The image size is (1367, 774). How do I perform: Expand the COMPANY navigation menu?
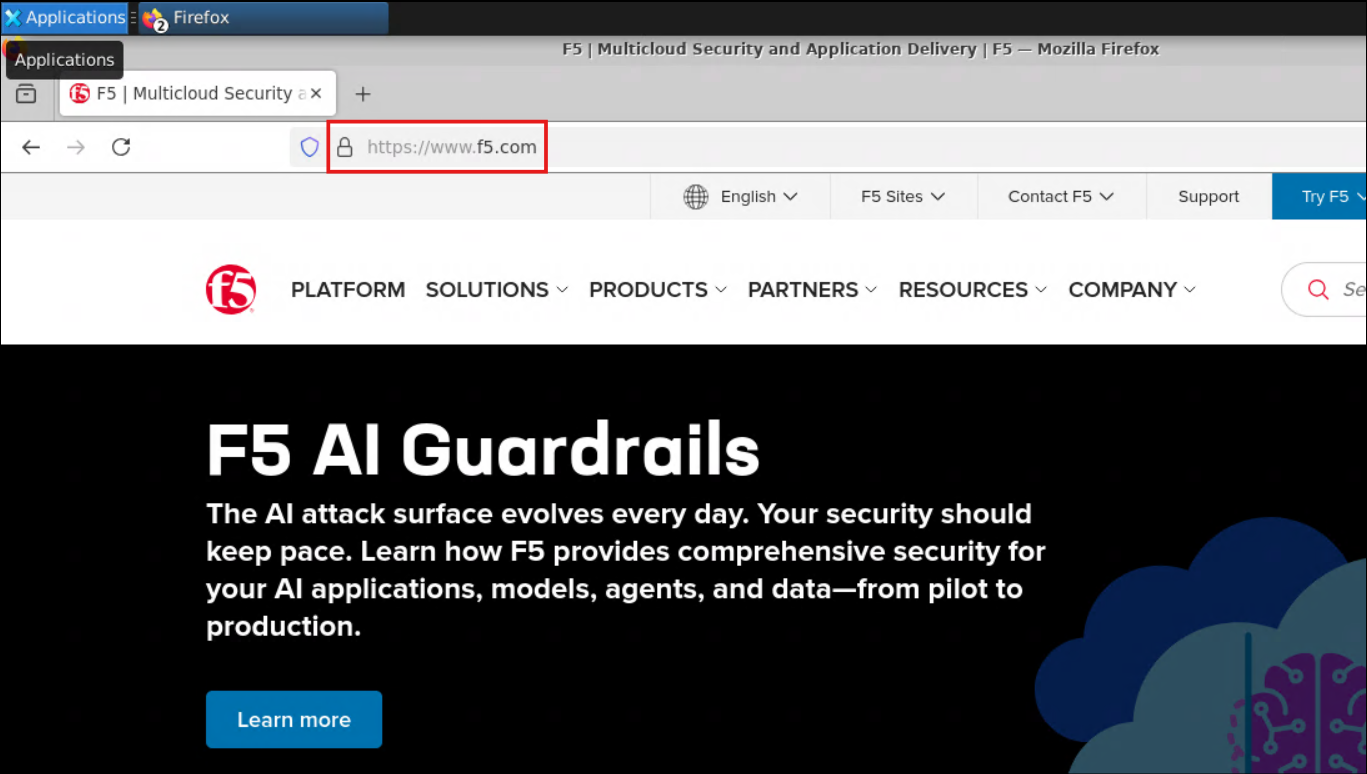click(x=1132, y=290)
